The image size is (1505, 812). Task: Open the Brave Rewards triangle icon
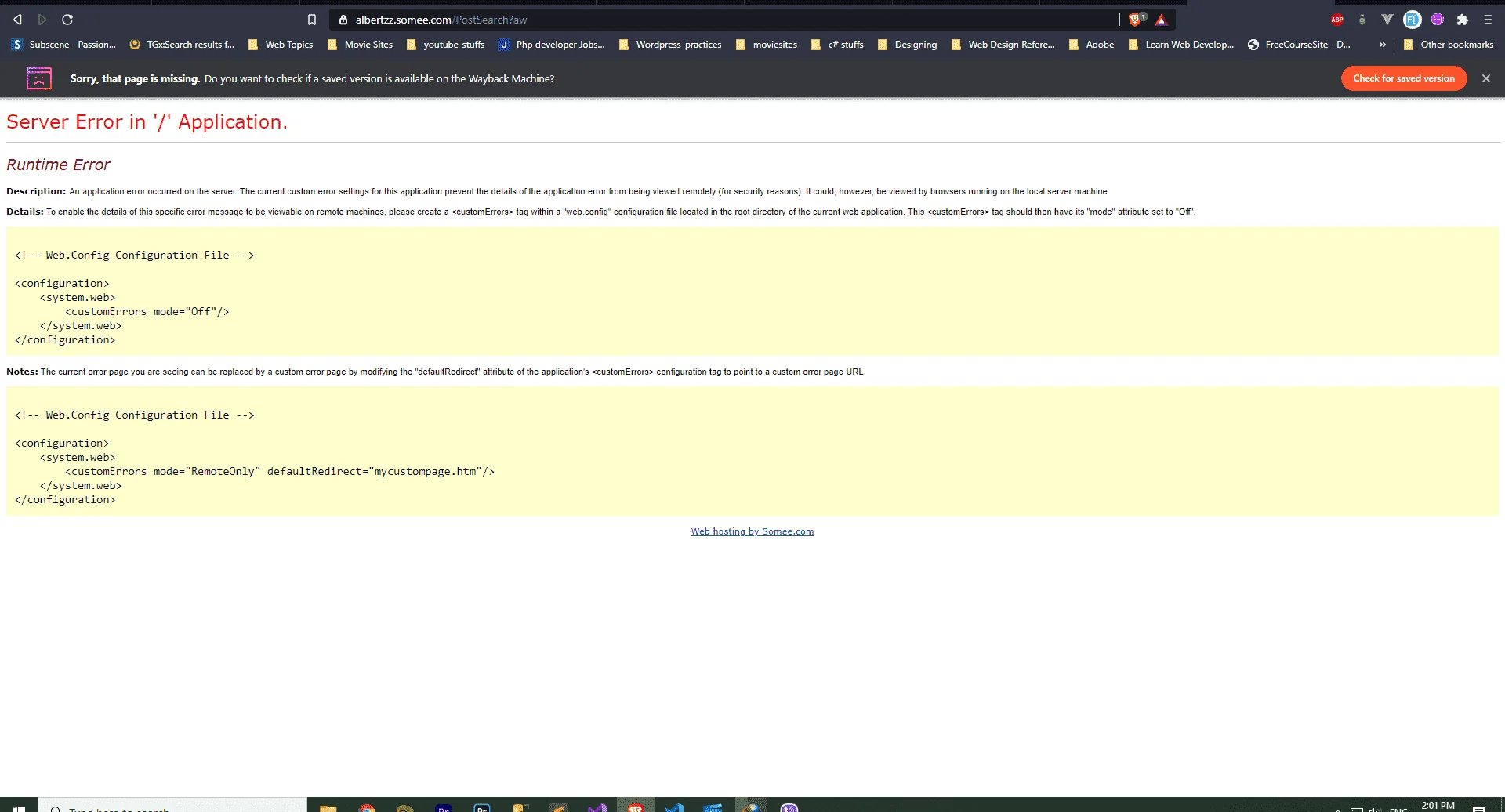pos(1162,20)
